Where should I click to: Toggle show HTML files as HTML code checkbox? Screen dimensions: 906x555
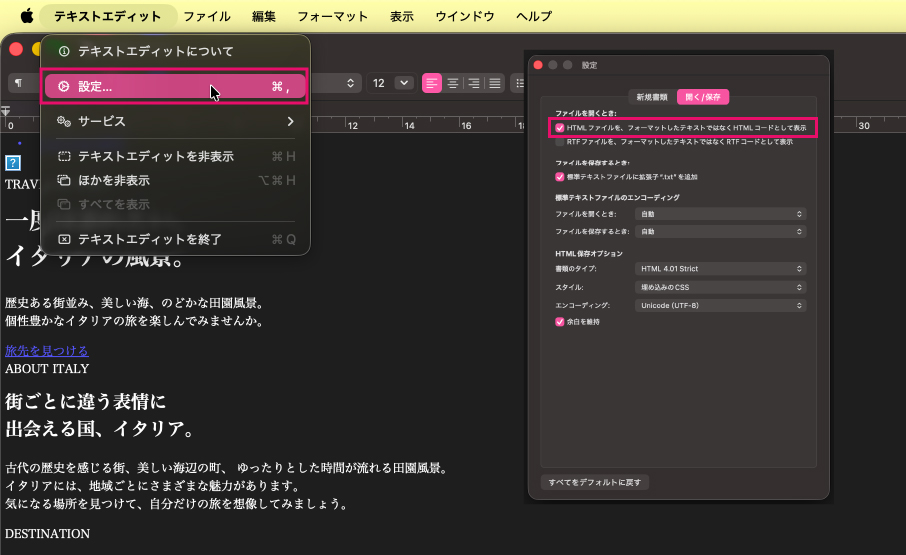559,128
